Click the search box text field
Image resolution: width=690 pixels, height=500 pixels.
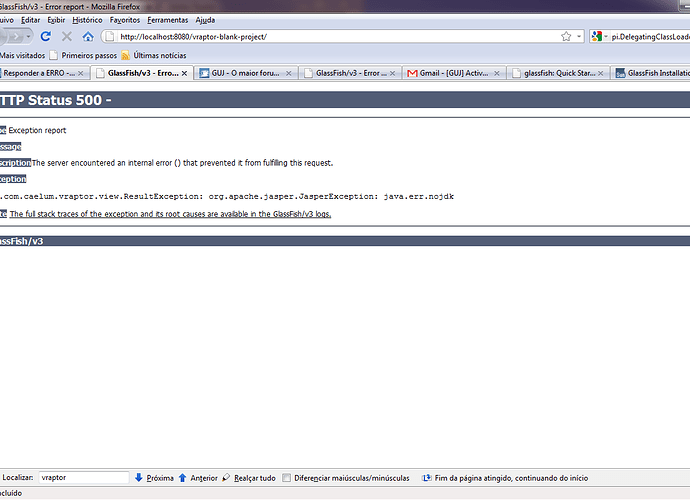(650, 37)
